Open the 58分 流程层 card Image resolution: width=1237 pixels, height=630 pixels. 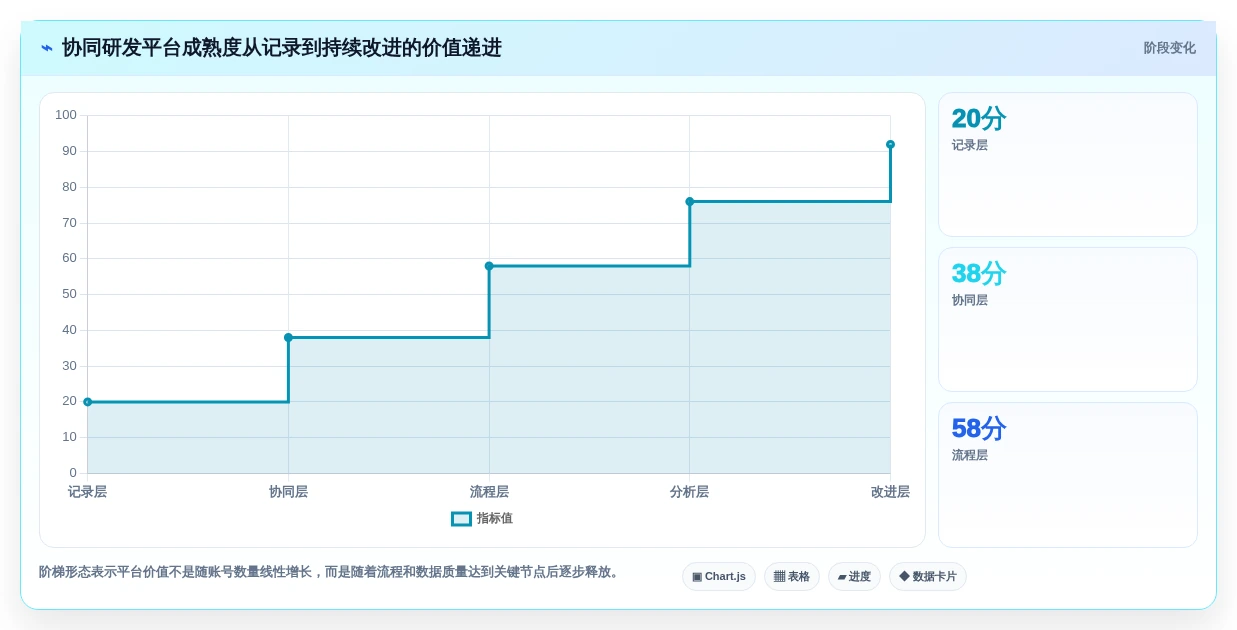click(x=1068, y=475)
